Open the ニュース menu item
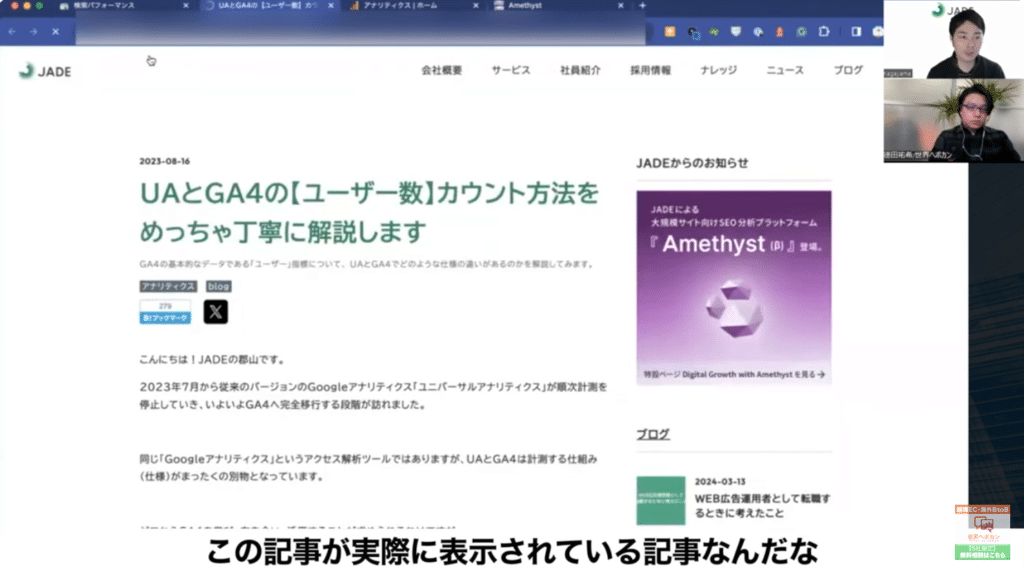 pos(785,70)
